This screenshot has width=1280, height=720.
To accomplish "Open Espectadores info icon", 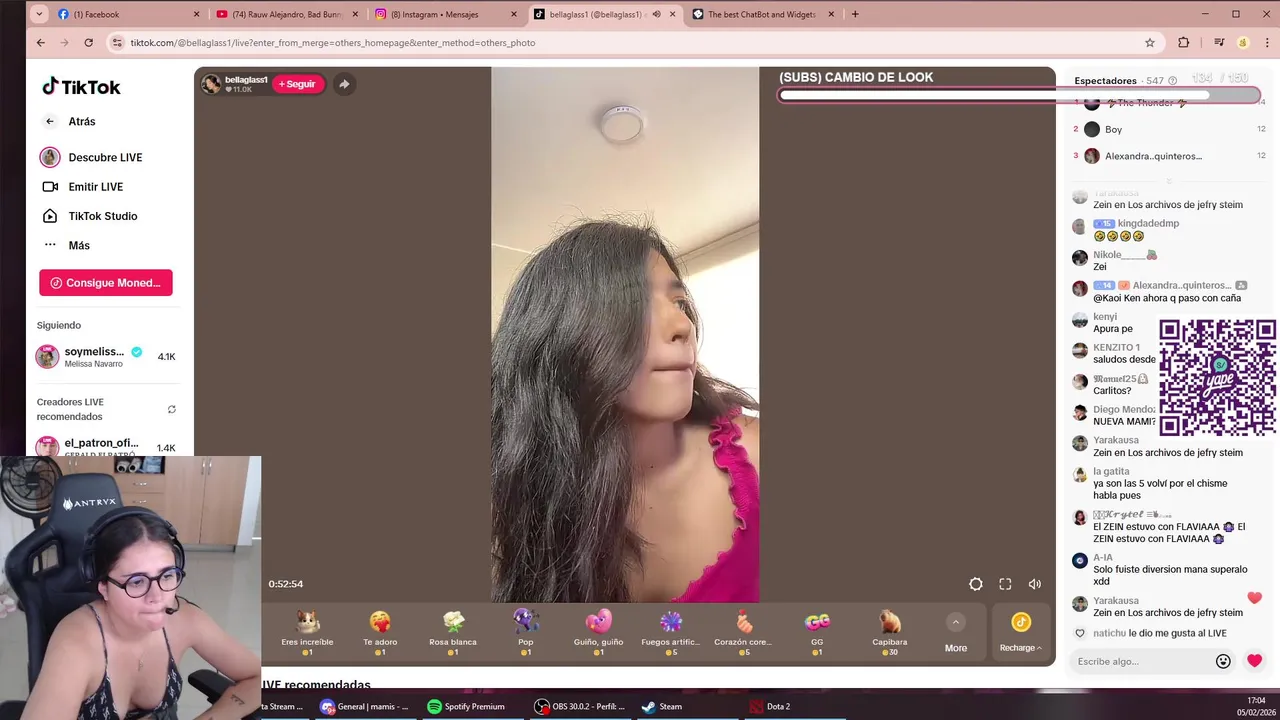I will coord(1173,81).
